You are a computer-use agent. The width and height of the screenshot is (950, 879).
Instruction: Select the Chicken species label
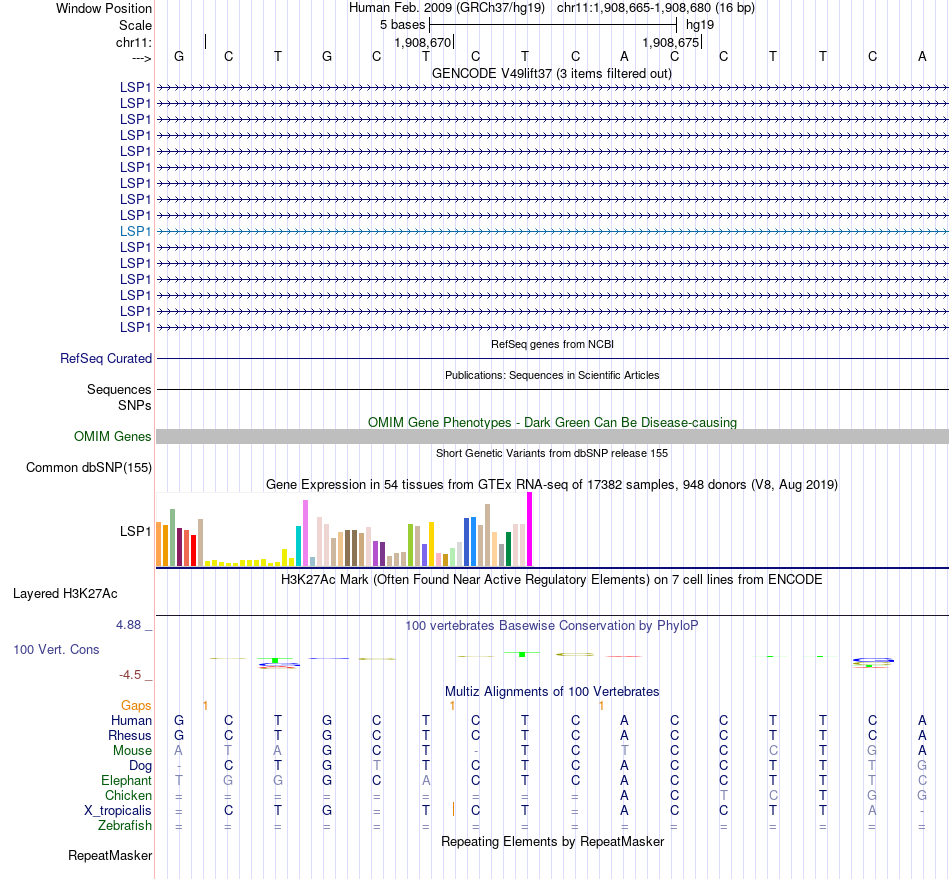[128, 795]
